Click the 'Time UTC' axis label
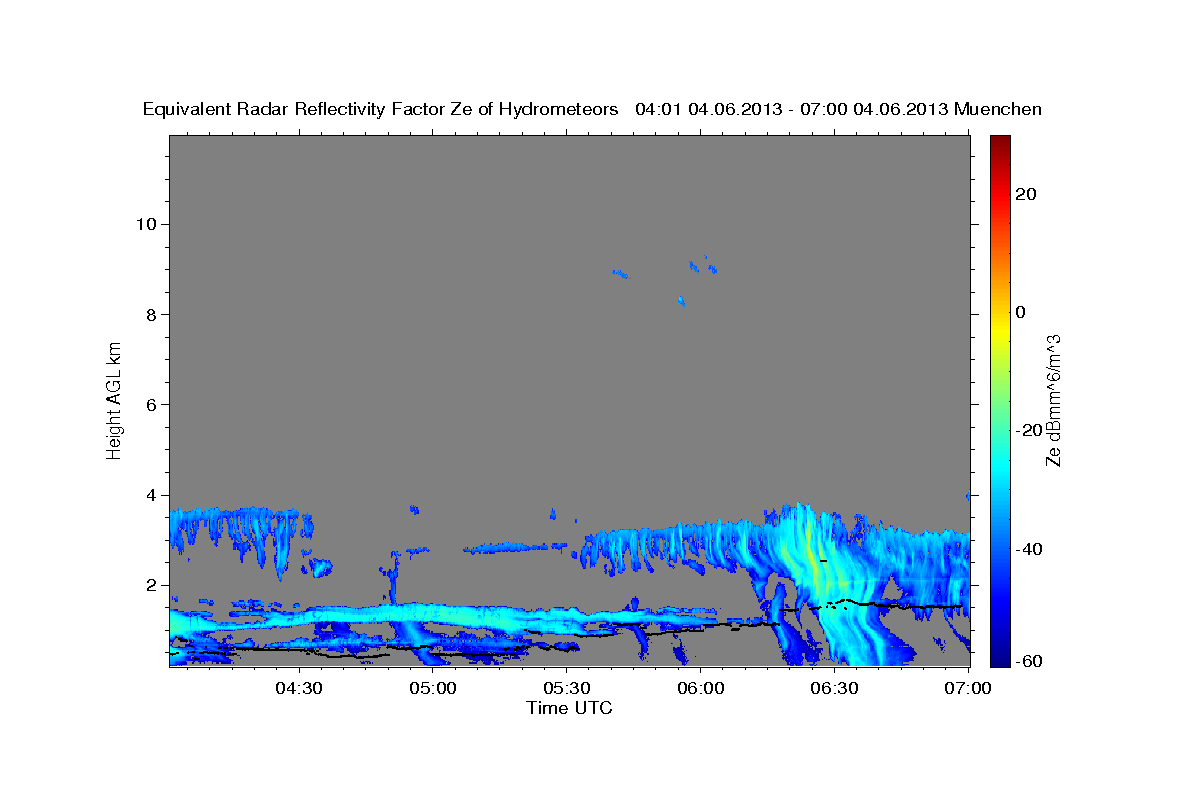Image resolution: width=1200 pixels, height=800 pixels. tap(569, 708)
